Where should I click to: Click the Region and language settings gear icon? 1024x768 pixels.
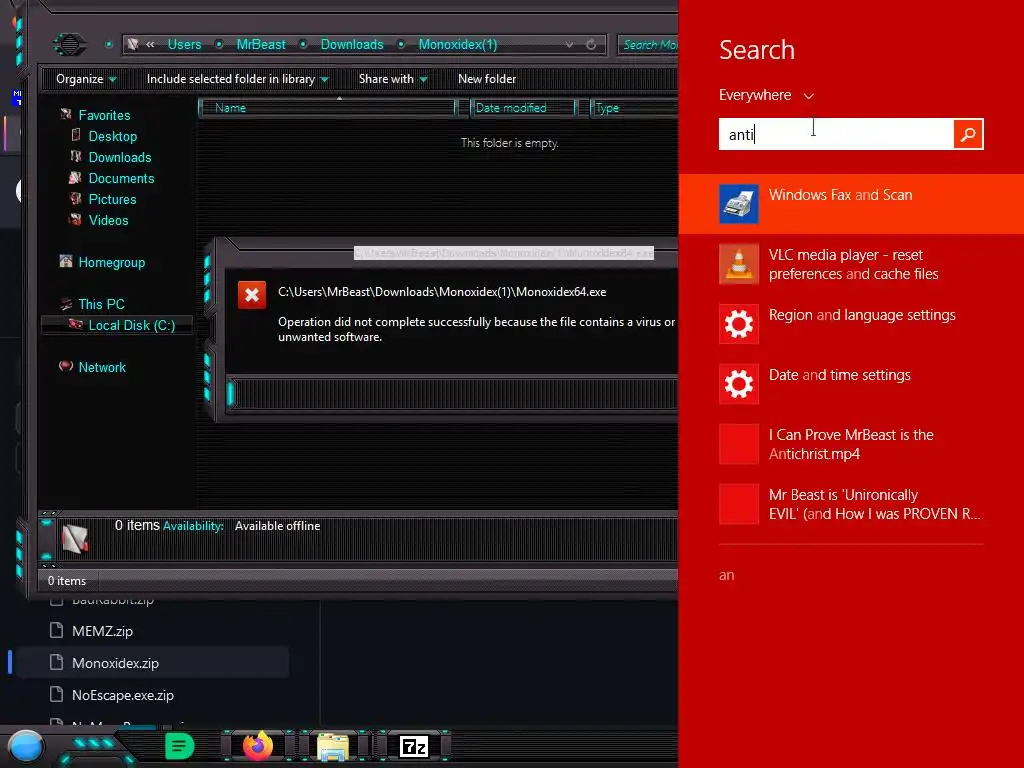click(739, 324)
